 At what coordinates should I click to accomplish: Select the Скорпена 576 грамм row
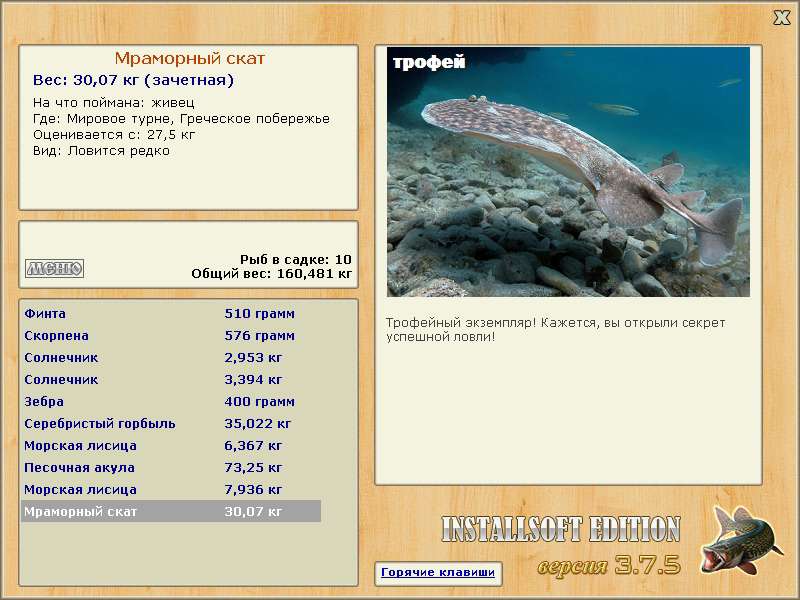coord(171,336)
